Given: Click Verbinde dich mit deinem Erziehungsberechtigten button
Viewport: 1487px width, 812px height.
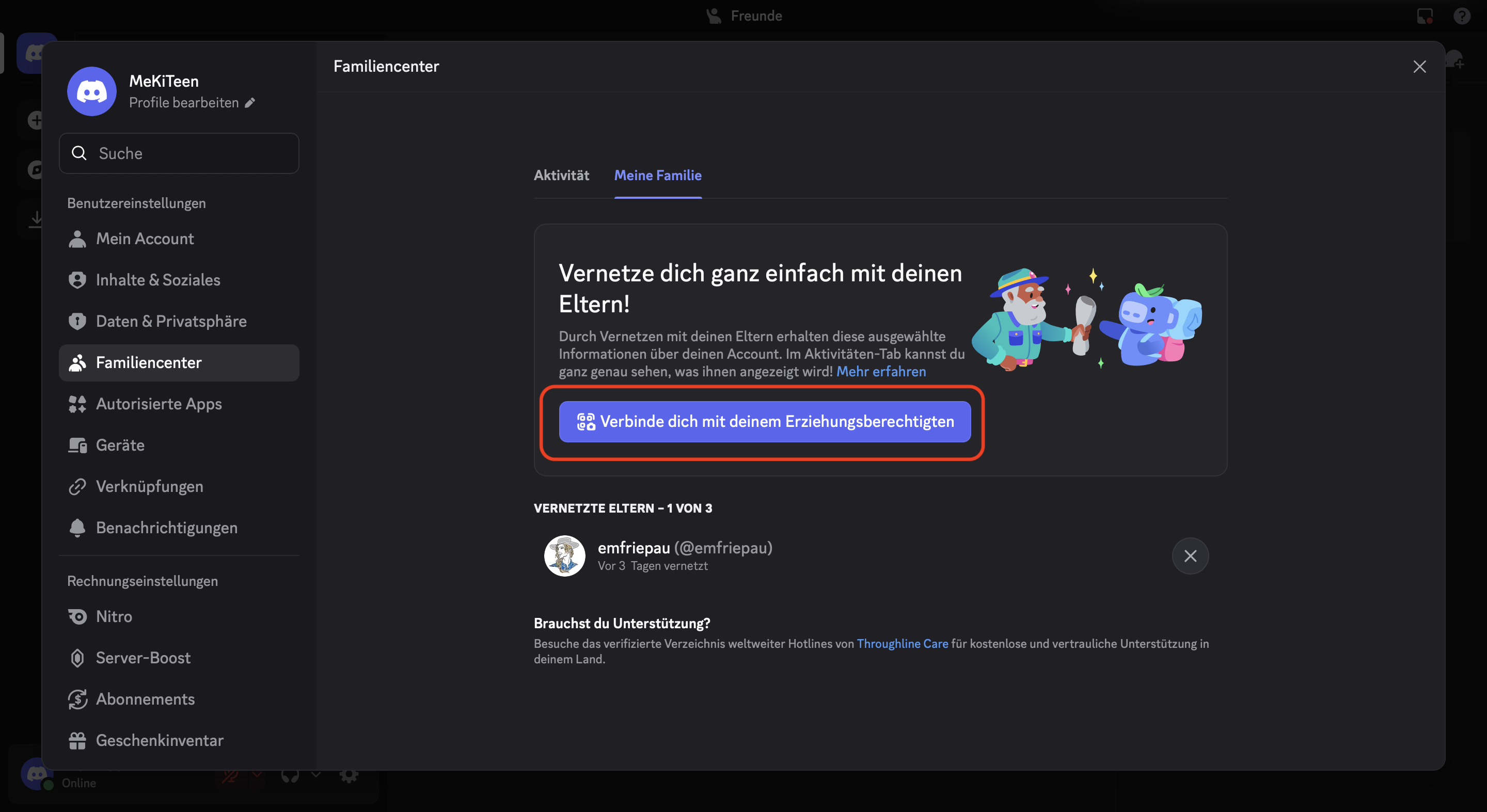Looking at the screenshot, I should point(764,422).
